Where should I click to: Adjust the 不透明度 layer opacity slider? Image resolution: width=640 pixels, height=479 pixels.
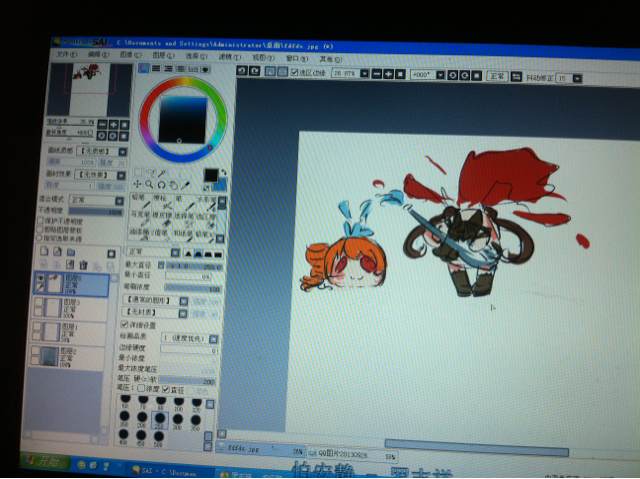[x=96, y=211]
